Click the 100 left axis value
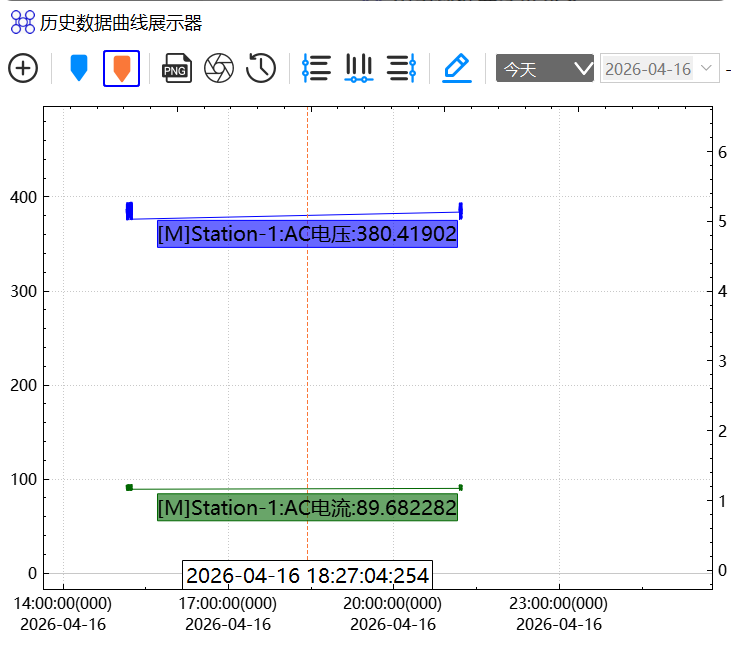The width and height of the screenshot is (731, 645). 23,479
